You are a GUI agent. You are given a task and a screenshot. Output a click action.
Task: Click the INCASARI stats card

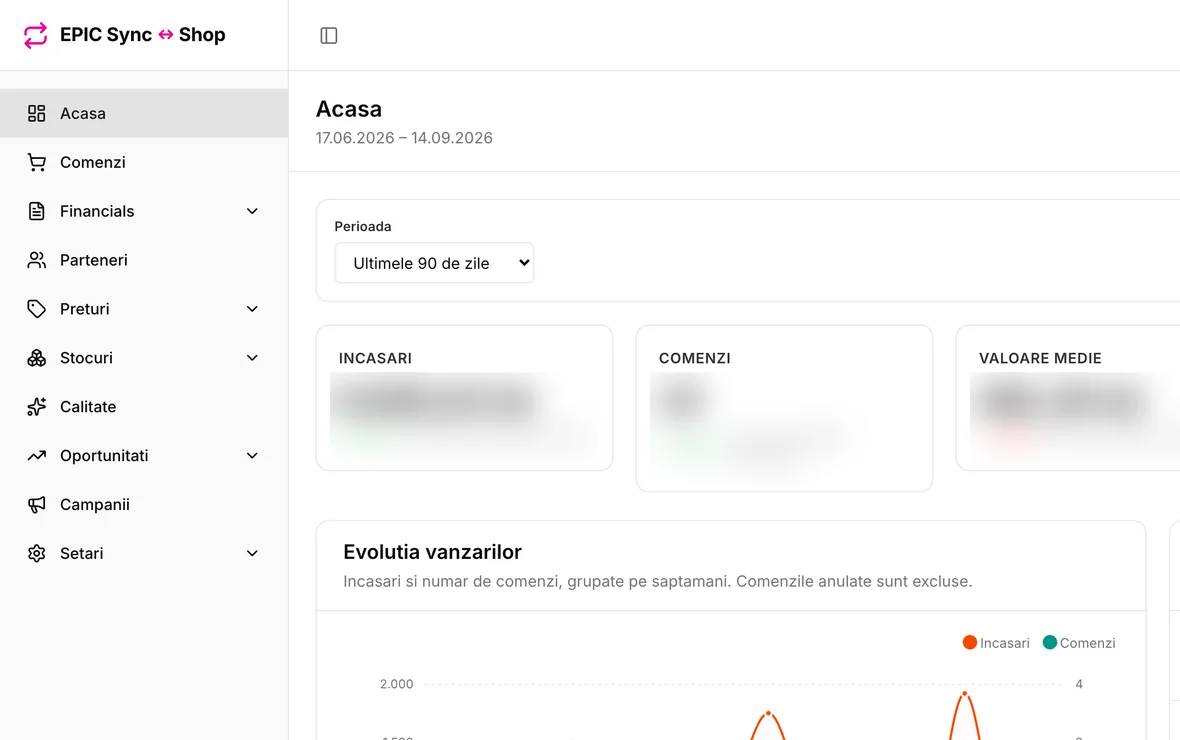pos(464,397)
